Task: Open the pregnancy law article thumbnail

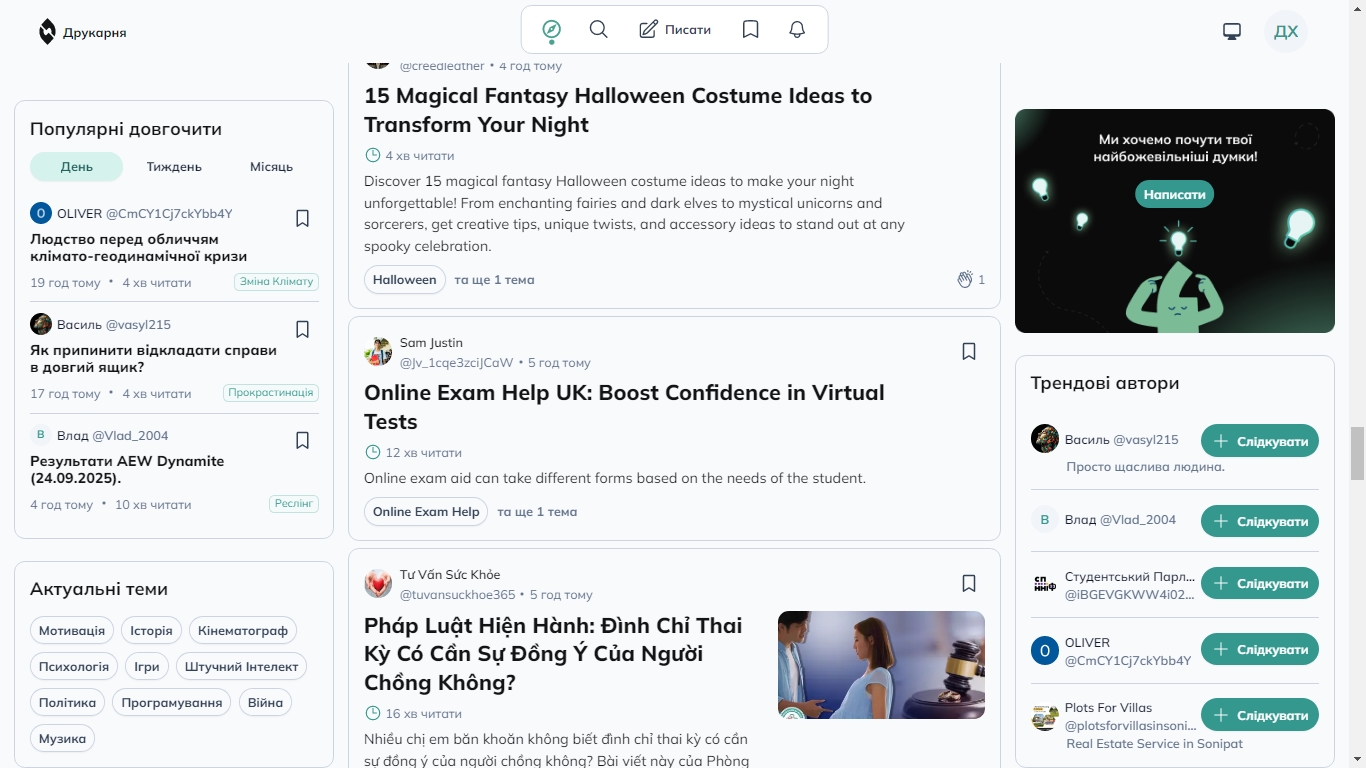Action: [x=881, y=665]
